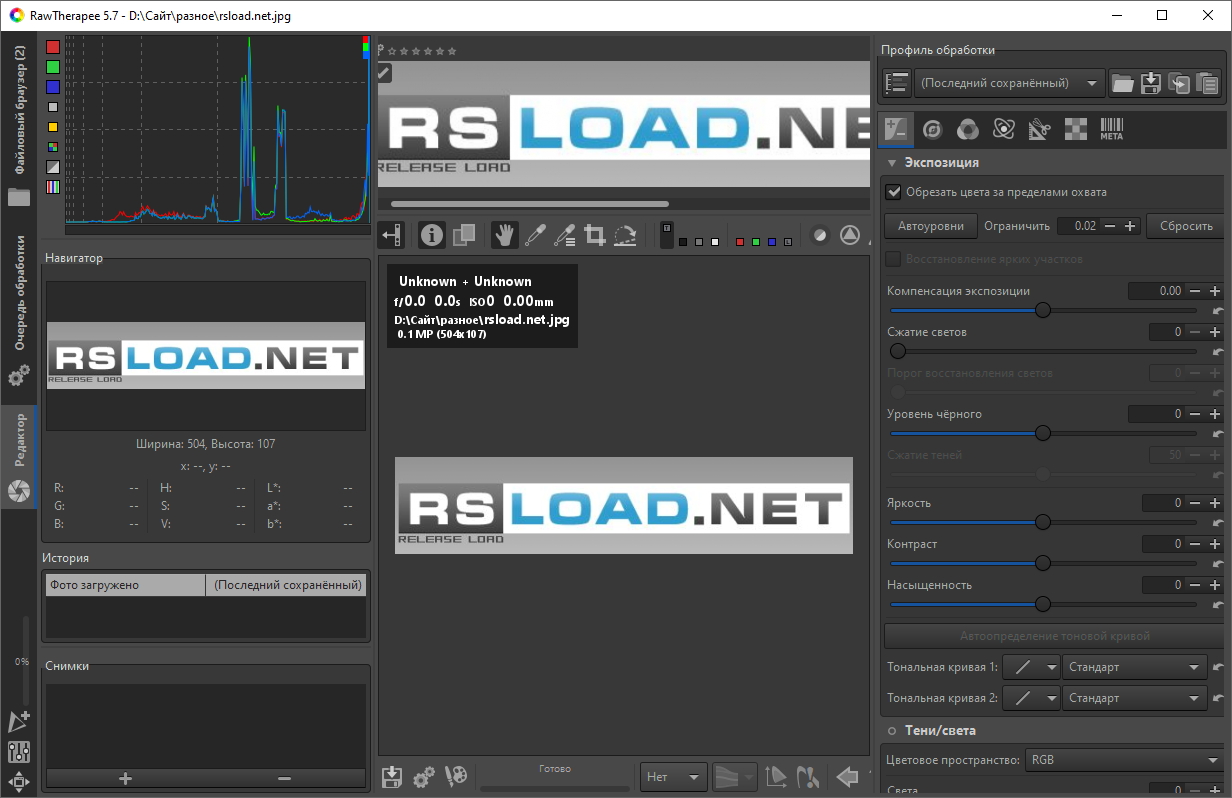
Task: Send image to processing queue gears icon
Action: point(424,776)
